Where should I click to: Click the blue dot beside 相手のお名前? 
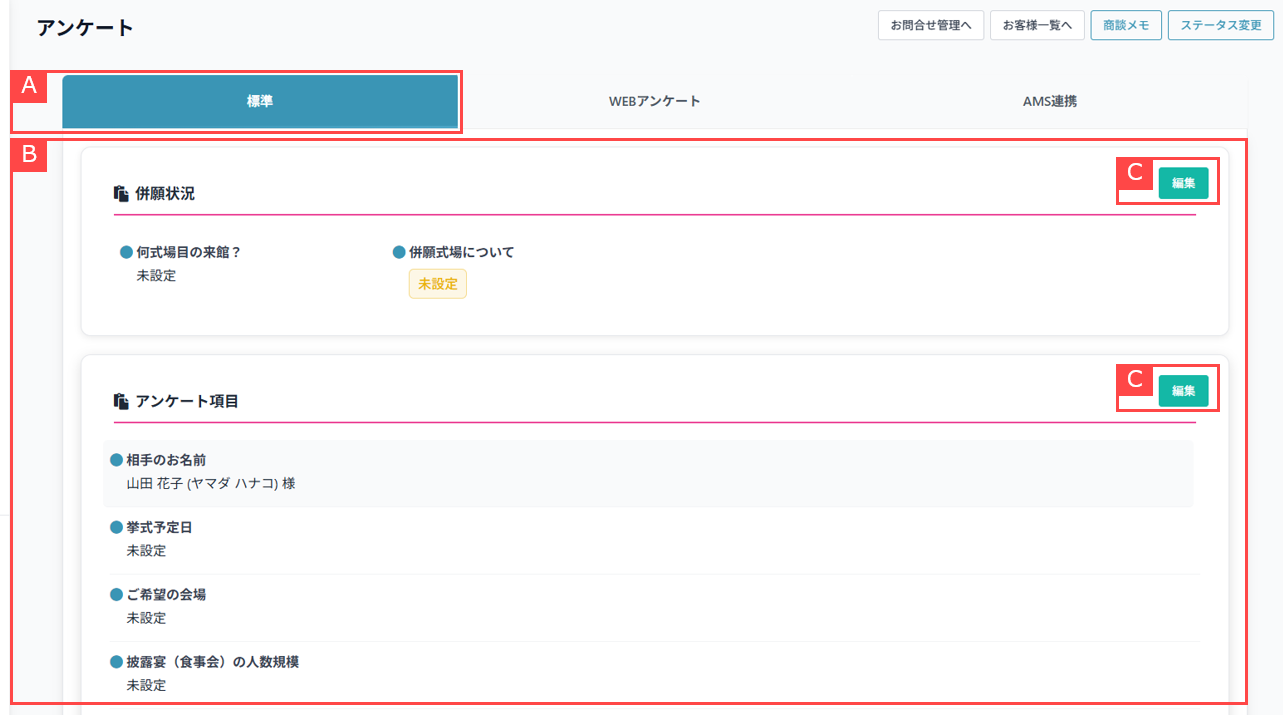(116, 460)
